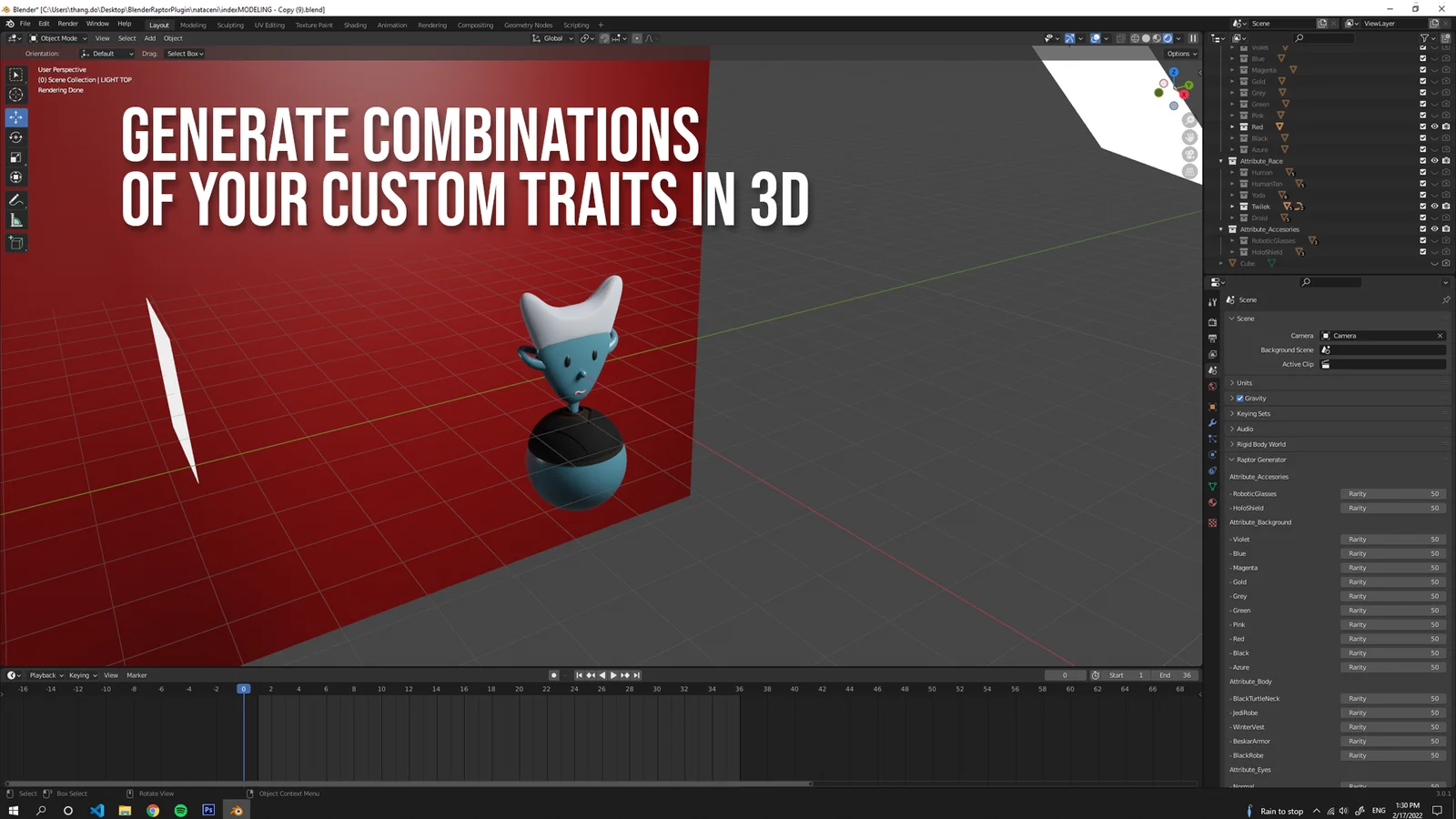Clear the Camera field with the X button

coord(1440,335)
